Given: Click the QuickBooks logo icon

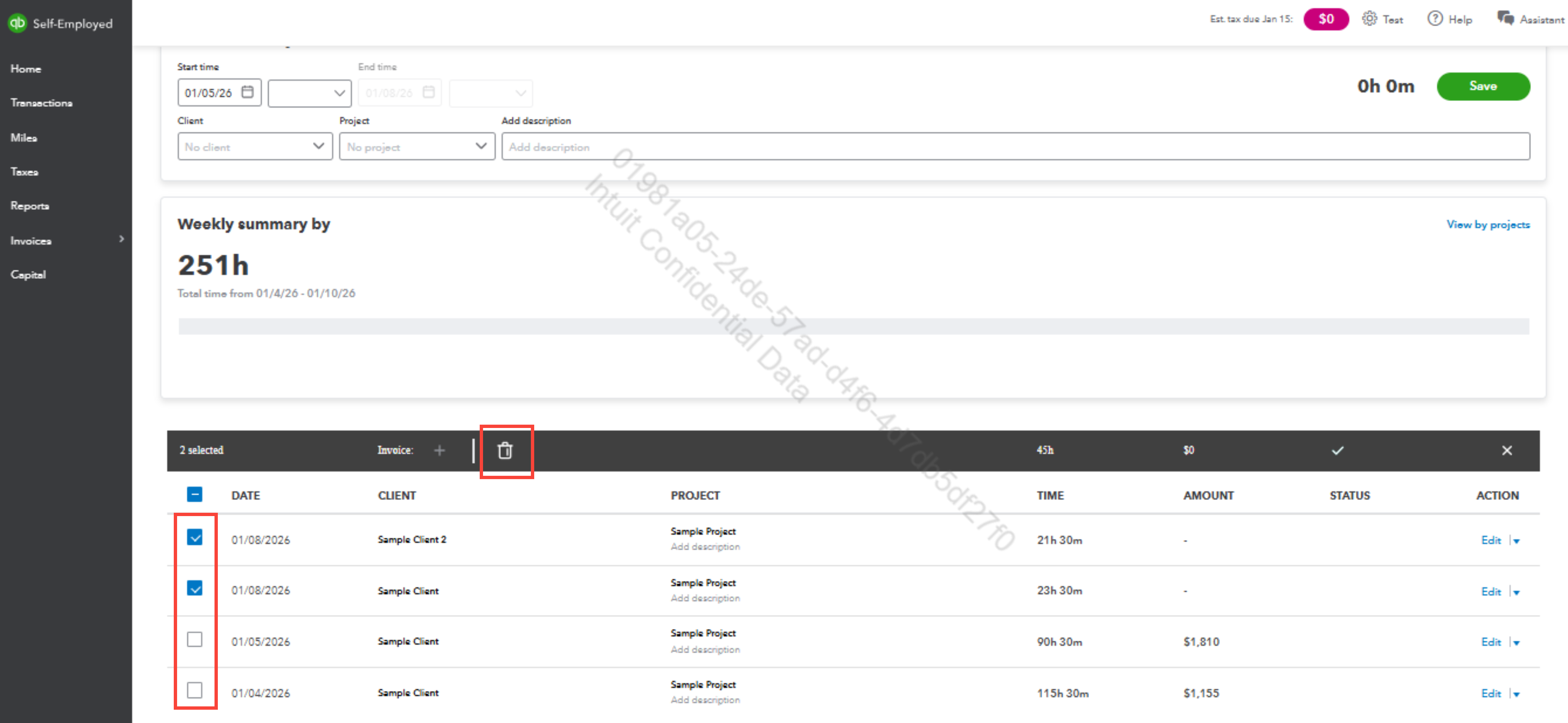Looking at the screenshot, I should tap(17, 23).
